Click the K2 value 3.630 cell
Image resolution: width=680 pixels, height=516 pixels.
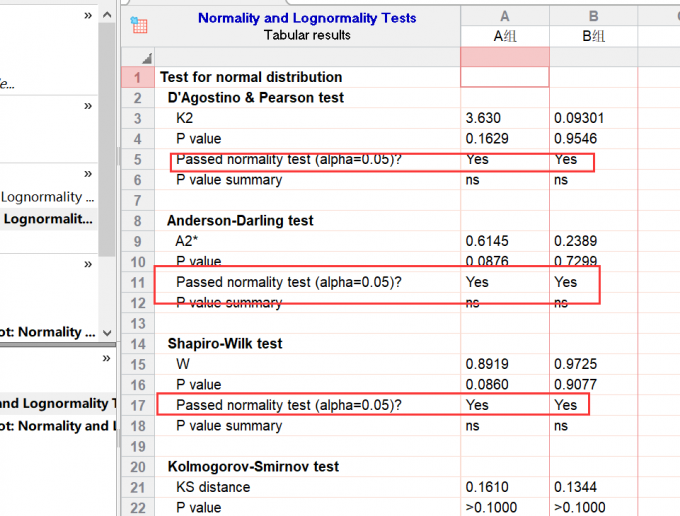pos(504,118)
